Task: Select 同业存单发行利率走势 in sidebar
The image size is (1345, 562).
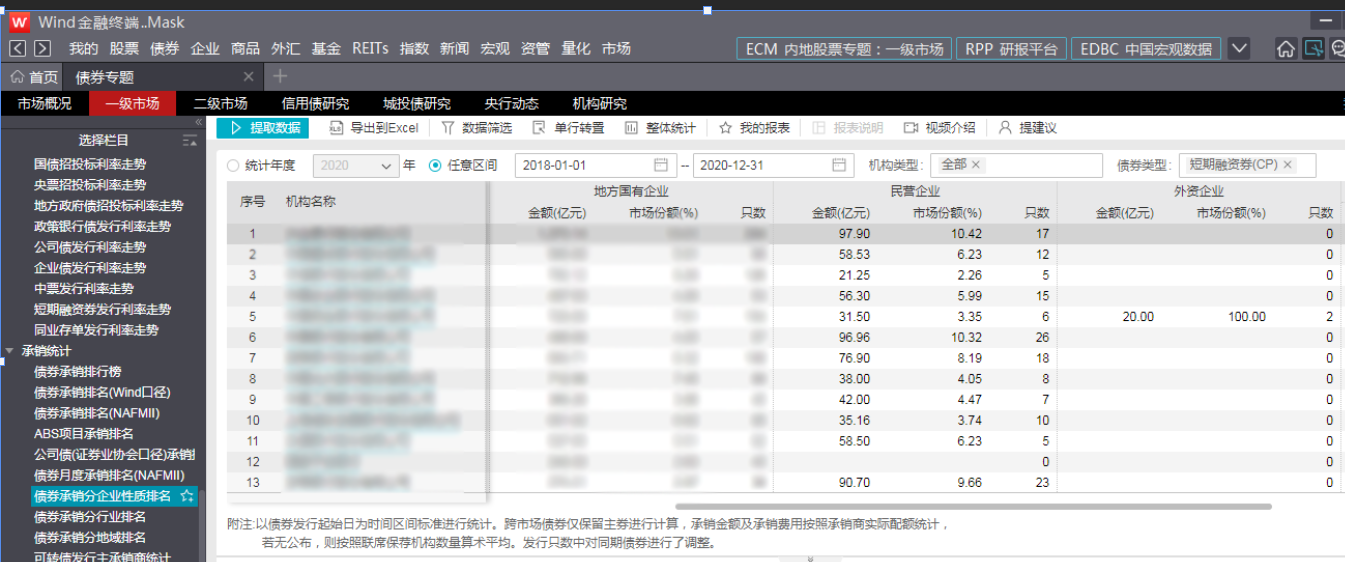Action: coord(96,330)
